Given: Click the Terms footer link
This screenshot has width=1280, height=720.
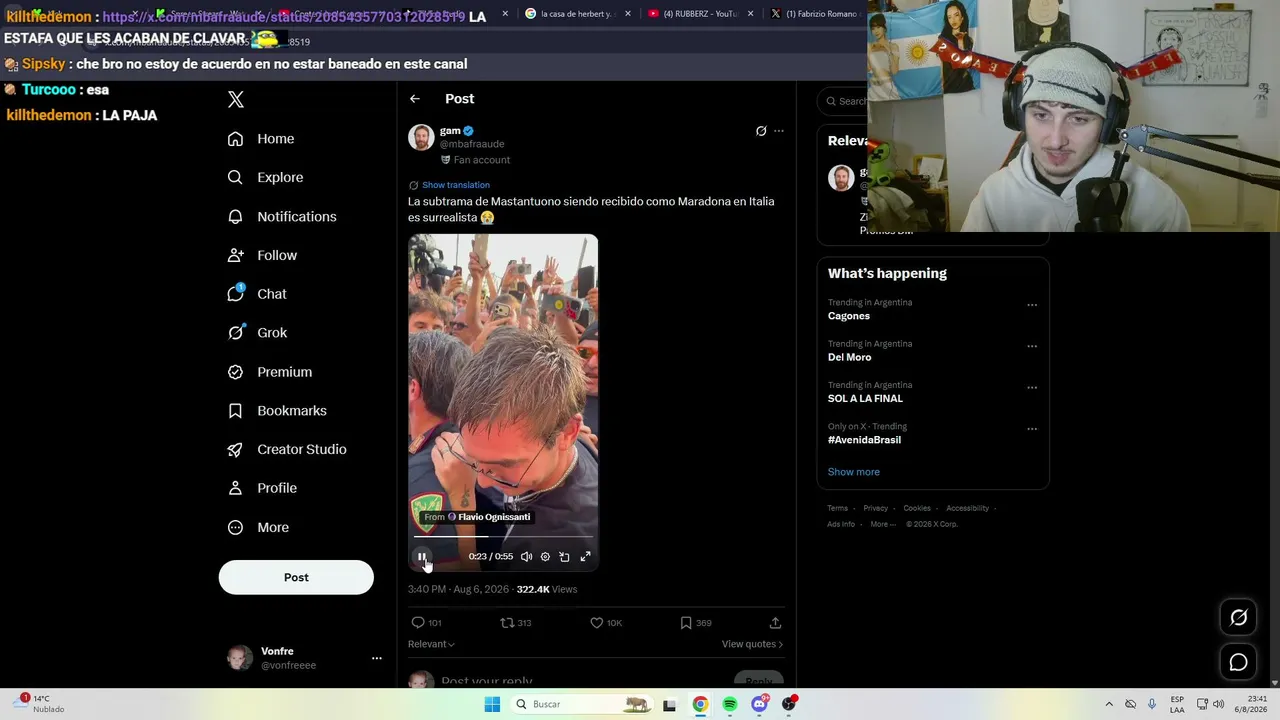Looking at the screenshot, I should point(837,508).
